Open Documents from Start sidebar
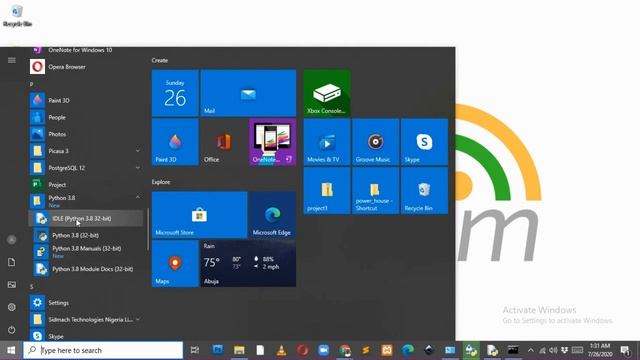Viewport: 640px width, 360px height. coord(11,262)
